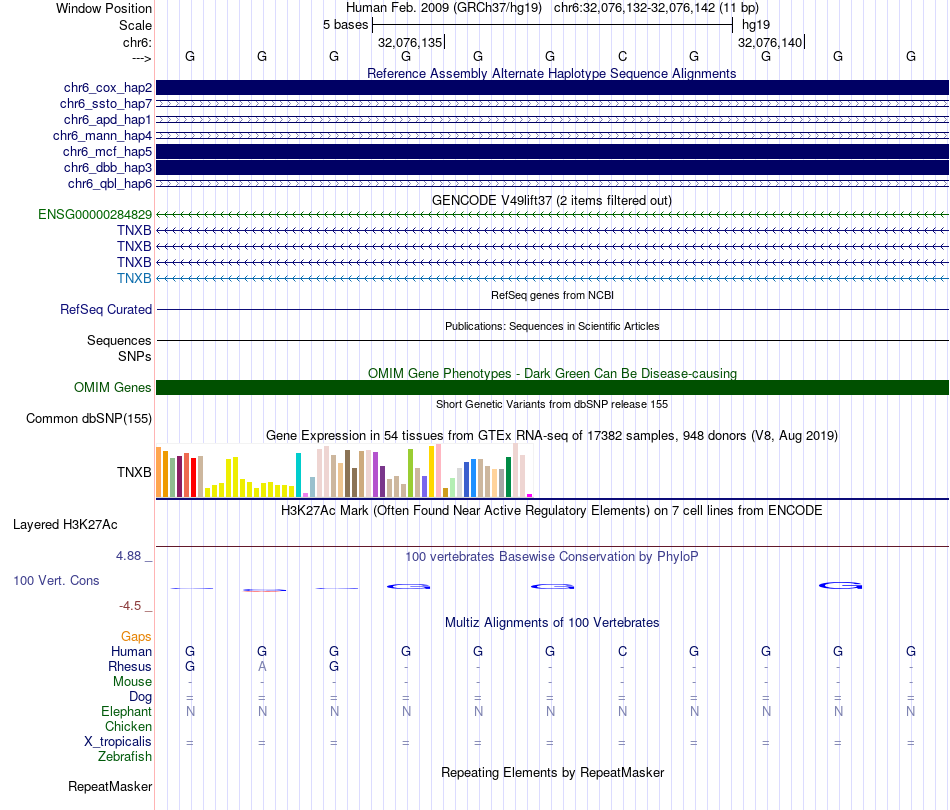This screenshot has width=950, height=810.
Task: Click the light blue TNXB transcript label
Action: [x=134, y=278]
